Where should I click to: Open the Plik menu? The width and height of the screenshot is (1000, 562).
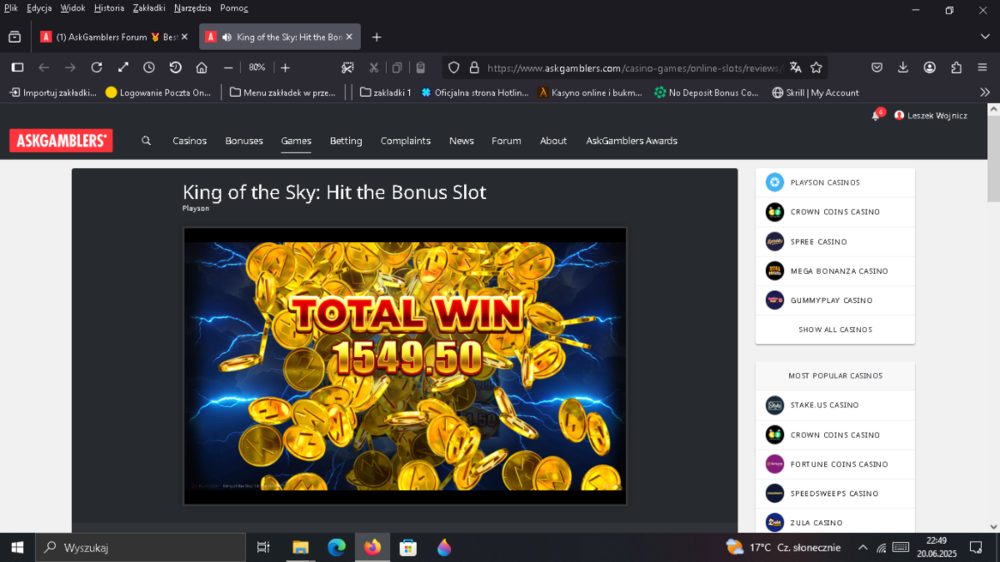tap(11, 8)
